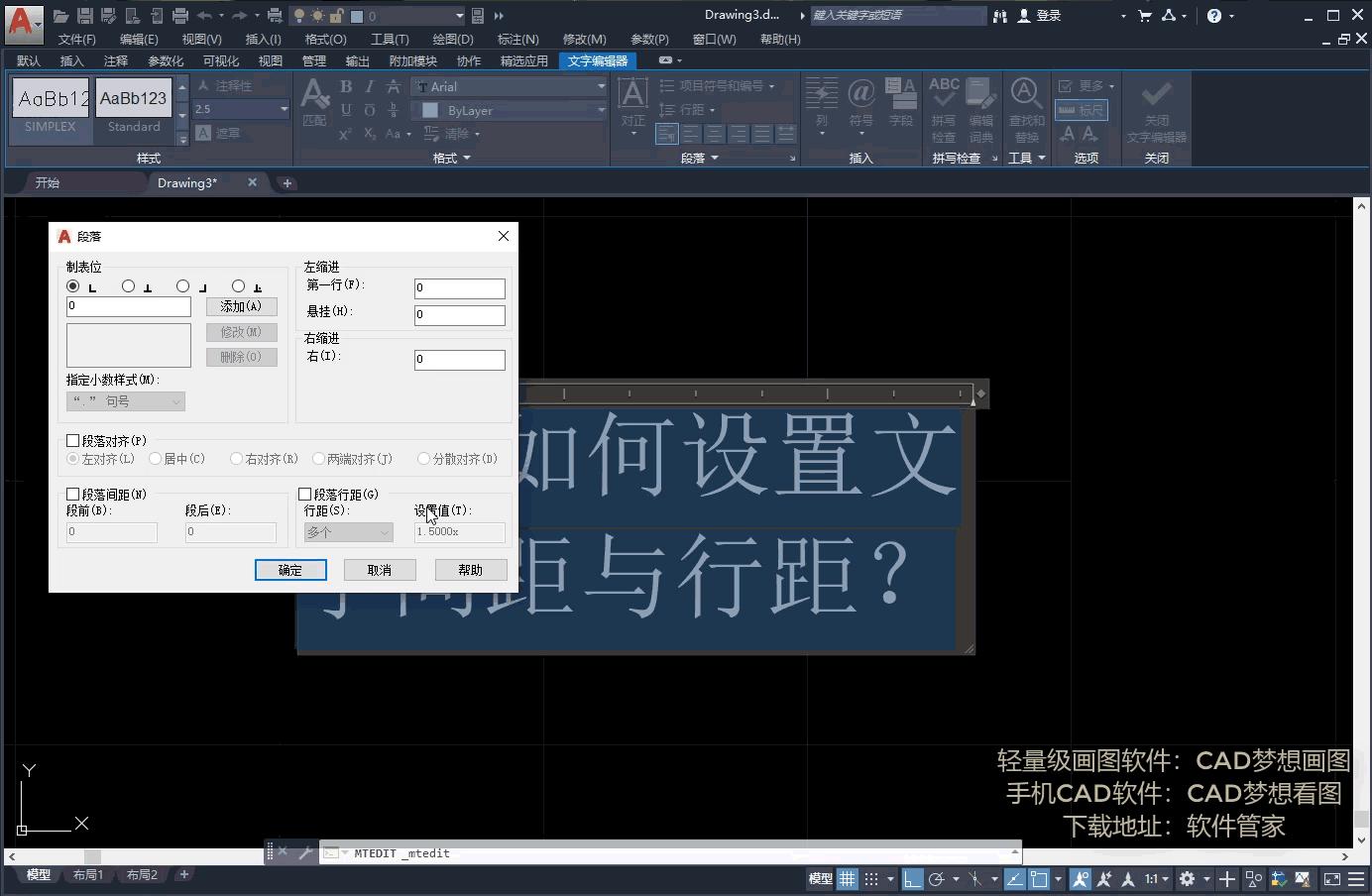Enable the 段落对齐 (paragraph alignment) checkbox
The height and width of the screenshot is (896, 1372).
click(72, 440)
